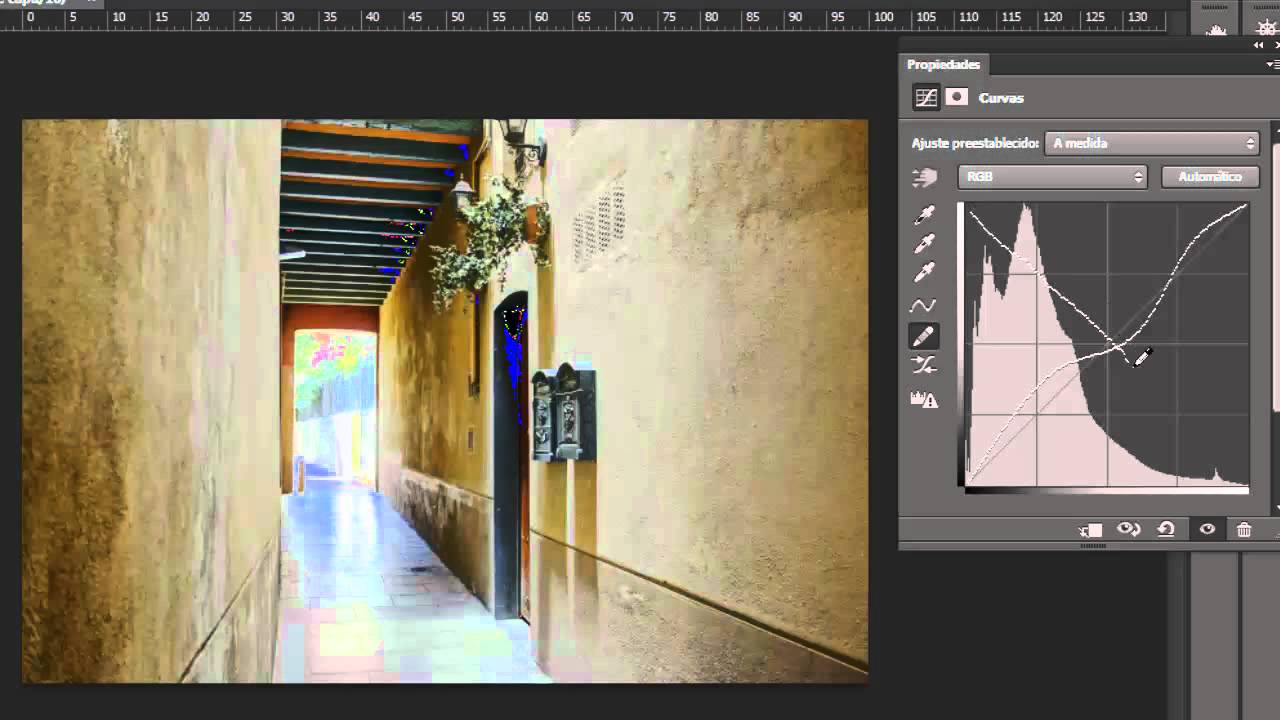Pick the gray point eyedropper
Screen dimensions: 1280x720
[924, 244]
